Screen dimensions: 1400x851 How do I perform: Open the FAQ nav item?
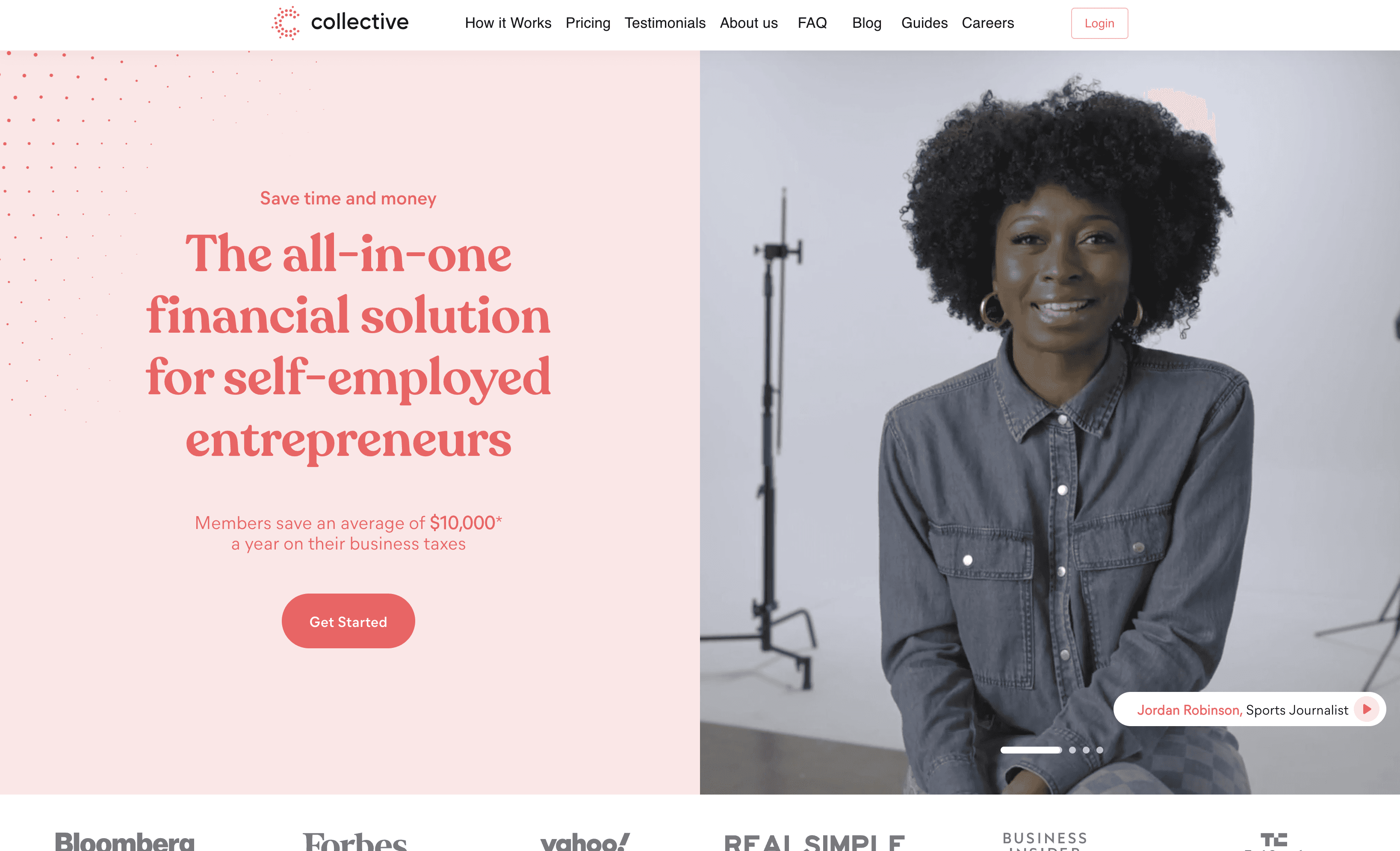pyautogui.click(x=812, y=23)
